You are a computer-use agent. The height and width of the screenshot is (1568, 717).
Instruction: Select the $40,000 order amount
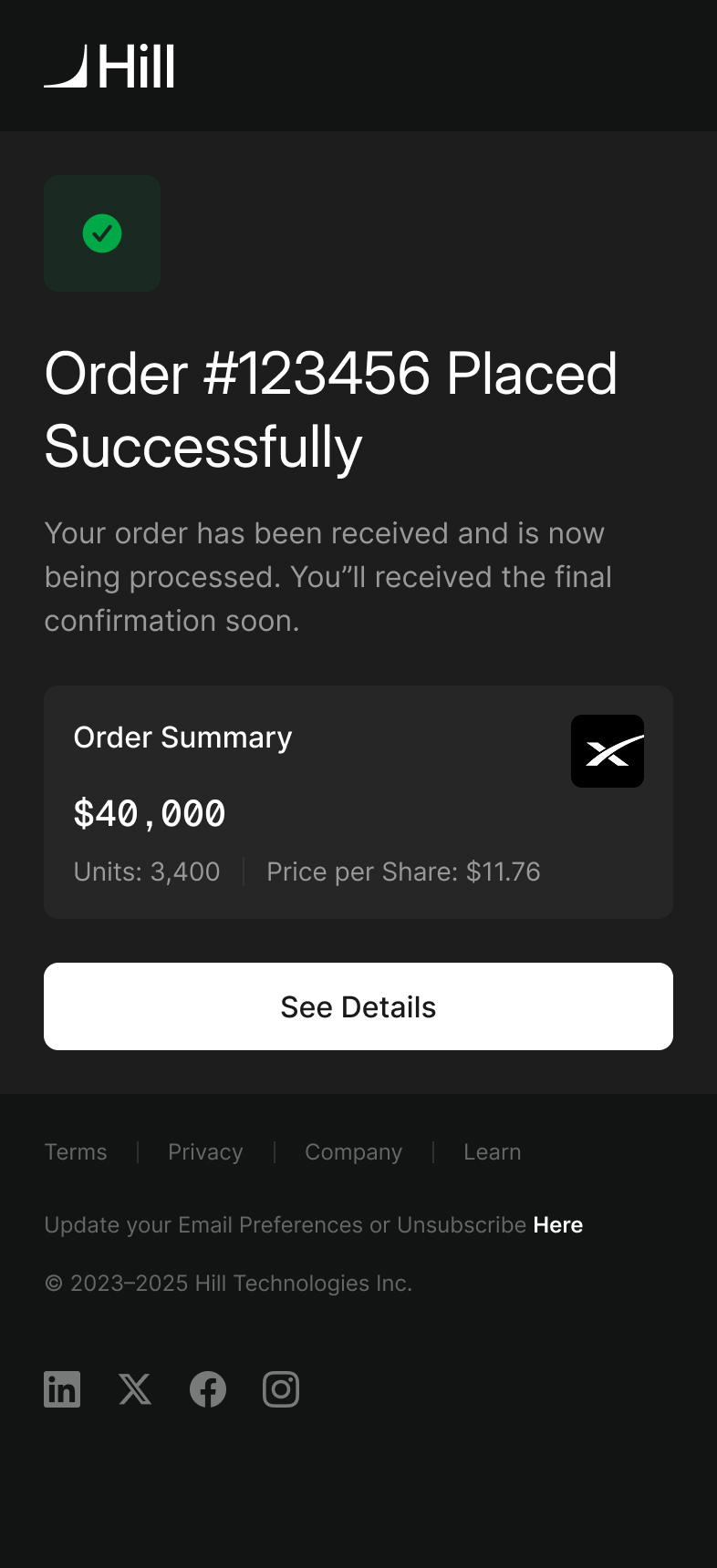click(150, 813)
